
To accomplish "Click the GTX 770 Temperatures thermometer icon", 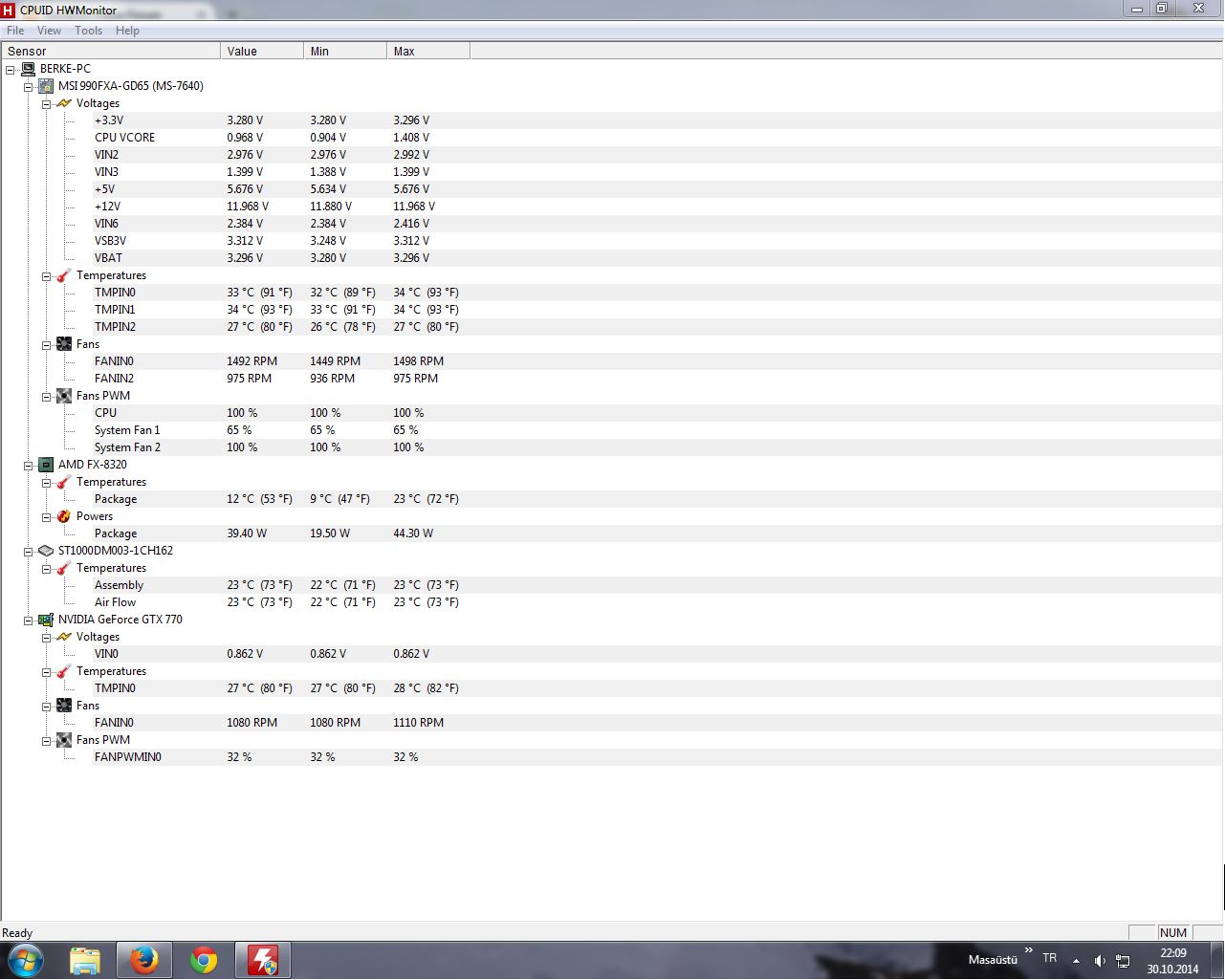I will coord(64,671).
